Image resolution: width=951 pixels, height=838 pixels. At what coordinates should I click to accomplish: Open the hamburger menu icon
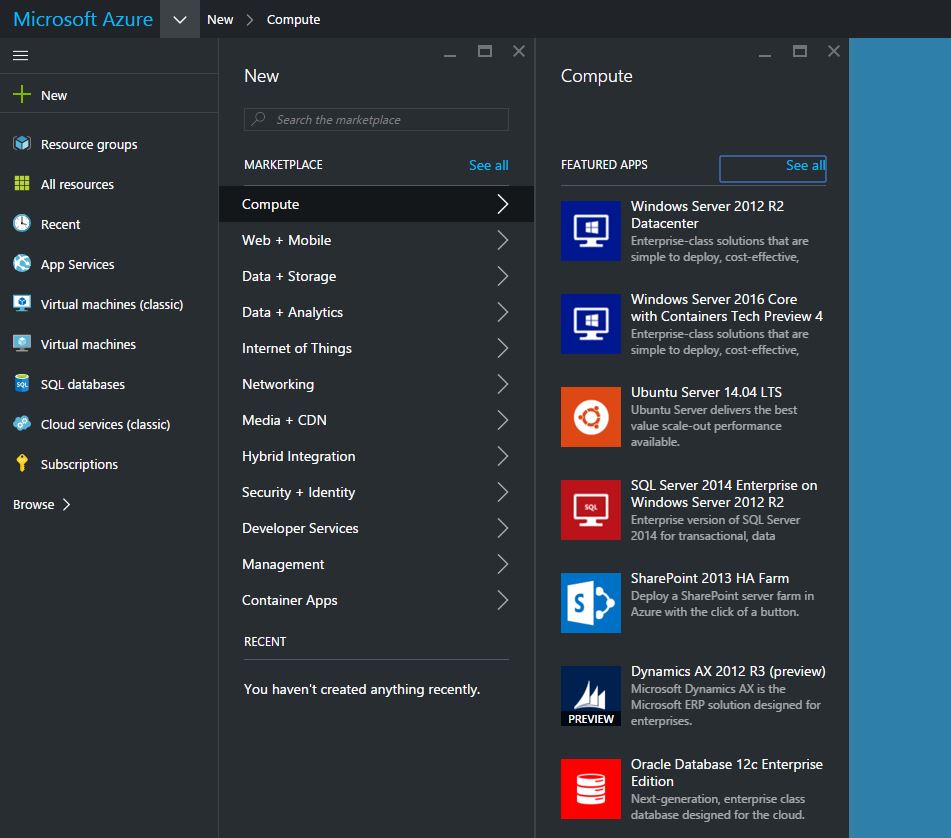coord(21,56)
